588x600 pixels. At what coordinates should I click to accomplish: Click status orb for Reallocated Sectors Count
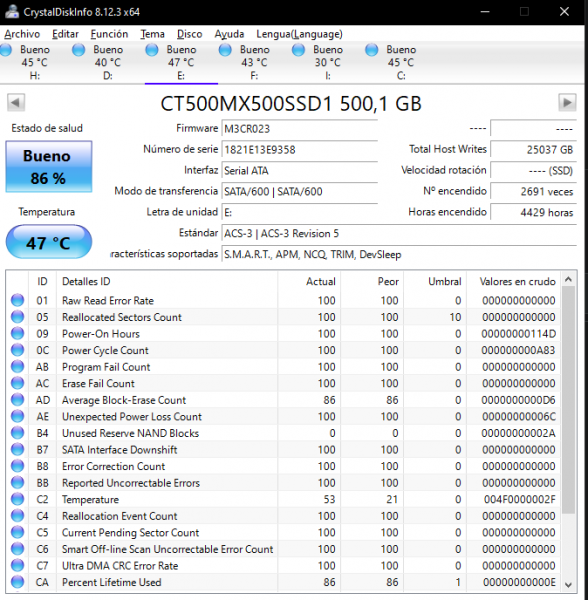(x=17, y=317)
